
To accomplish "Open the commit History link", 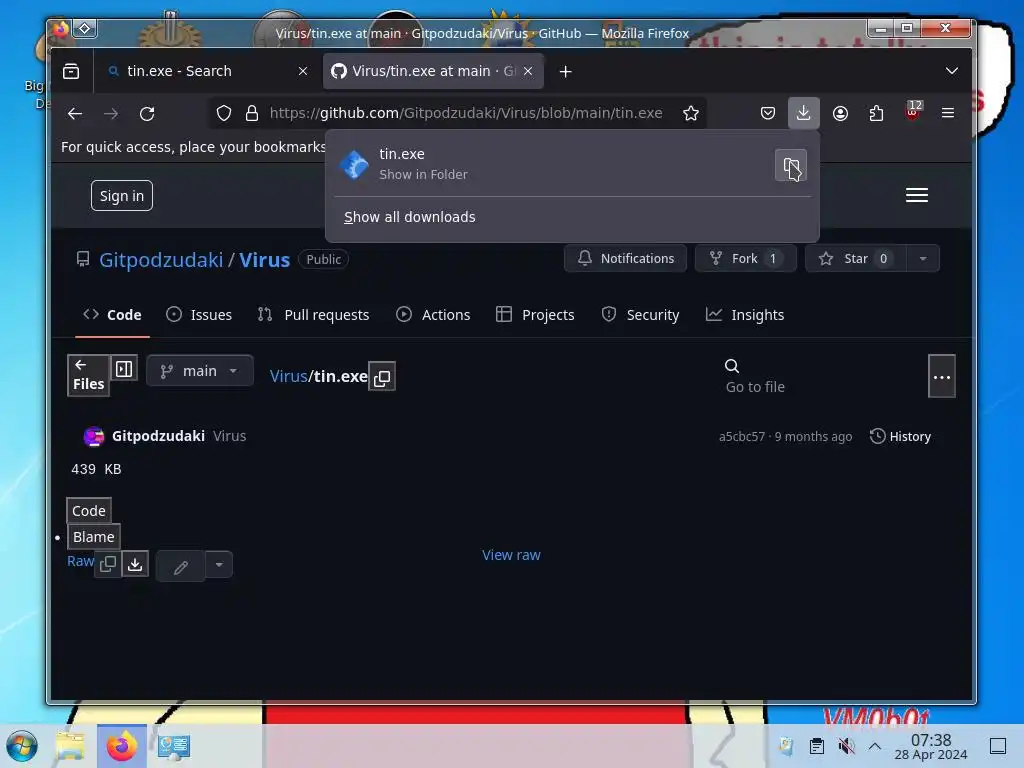I will 900,436.
